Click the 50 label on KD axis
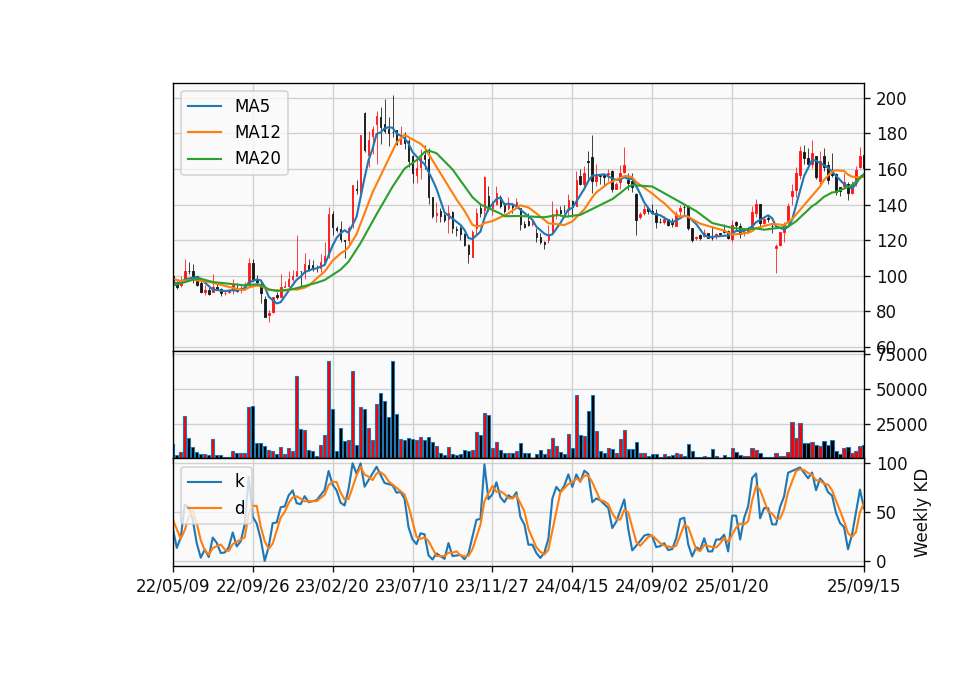Viewport: 960px width, 690px height. click(886, 512)
